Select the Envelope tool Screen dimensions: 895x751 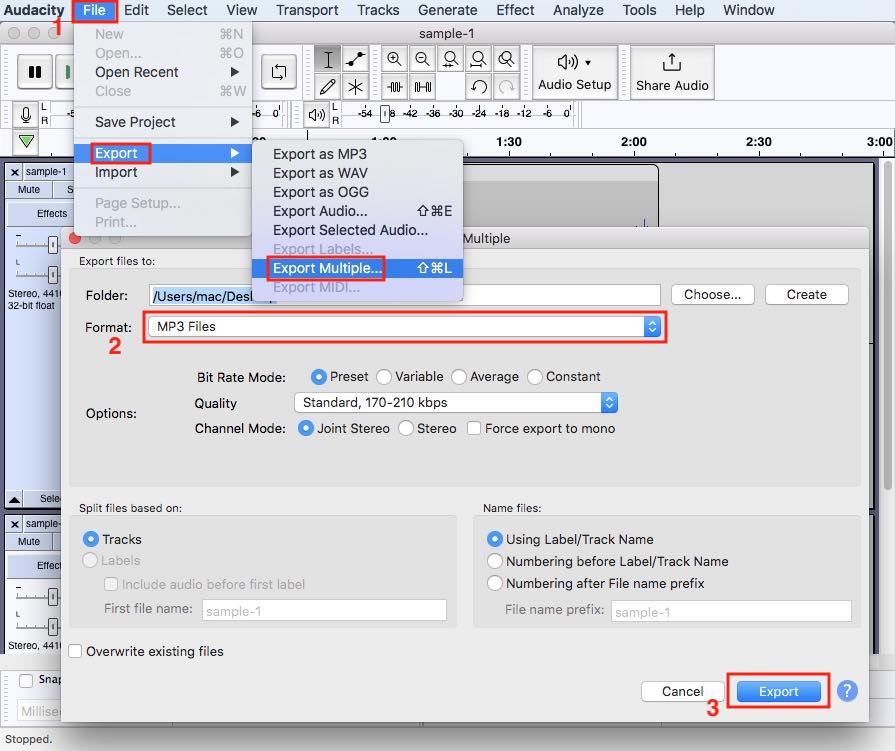click(x=355, y=59)
